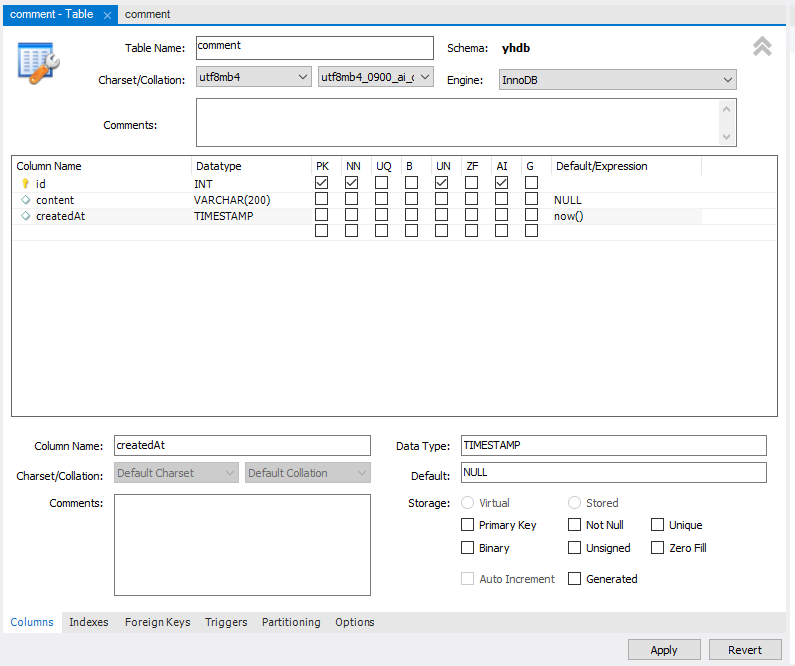Screen dimensions: 795x666
Task: Check the Binary option in the column details
Action: (x=467, y=547)
